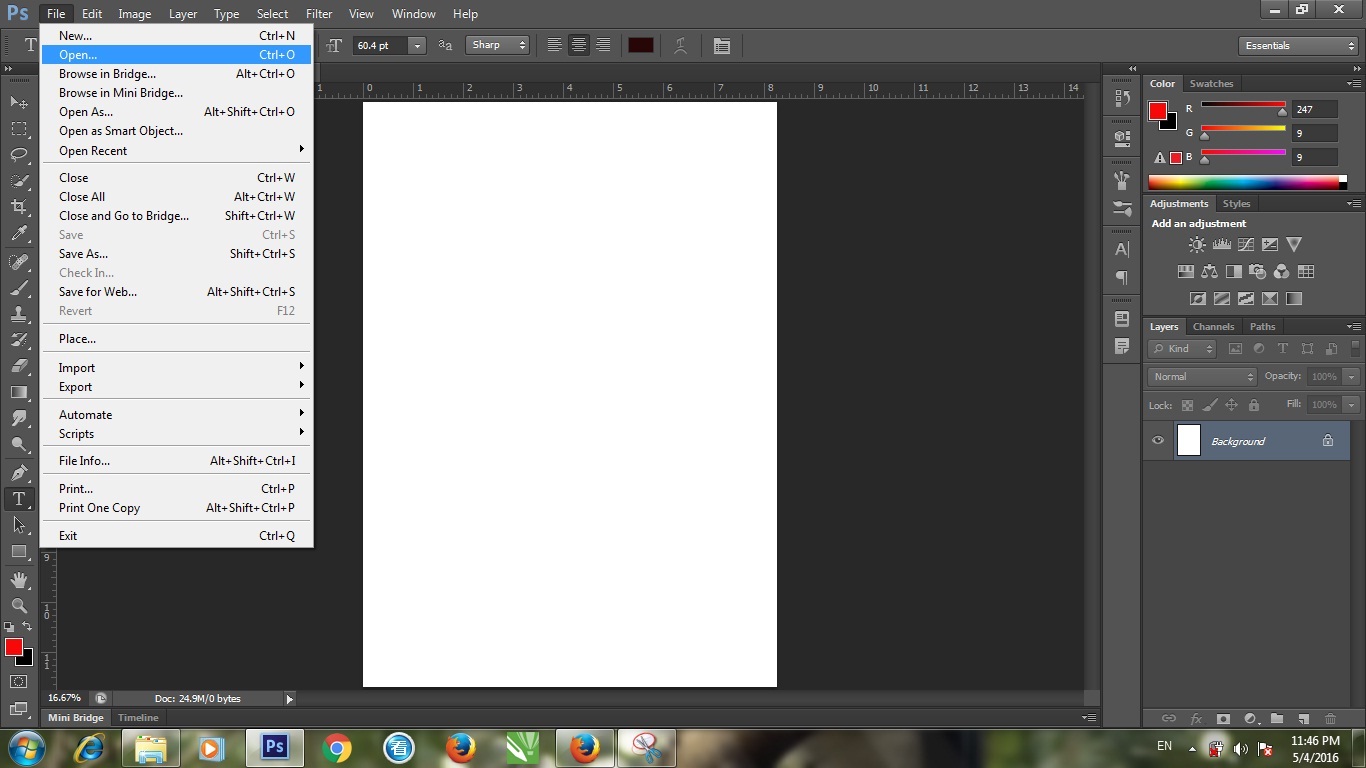This screenshot has width=1366, height=768.
Task: Select the Hand tool
Action: pyautogui.click(x=19, y=580)
